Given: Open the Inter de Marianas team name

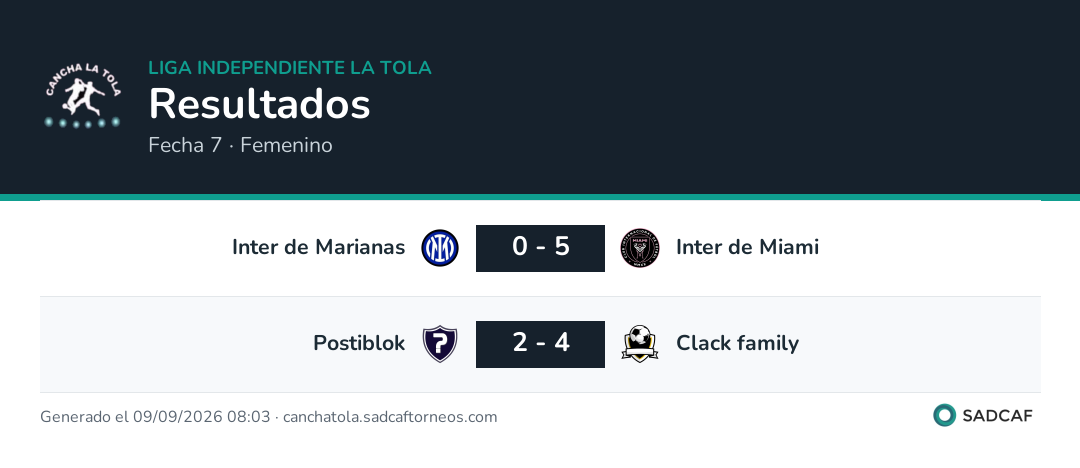Looking at the screenshot, I should click(318, 247).
